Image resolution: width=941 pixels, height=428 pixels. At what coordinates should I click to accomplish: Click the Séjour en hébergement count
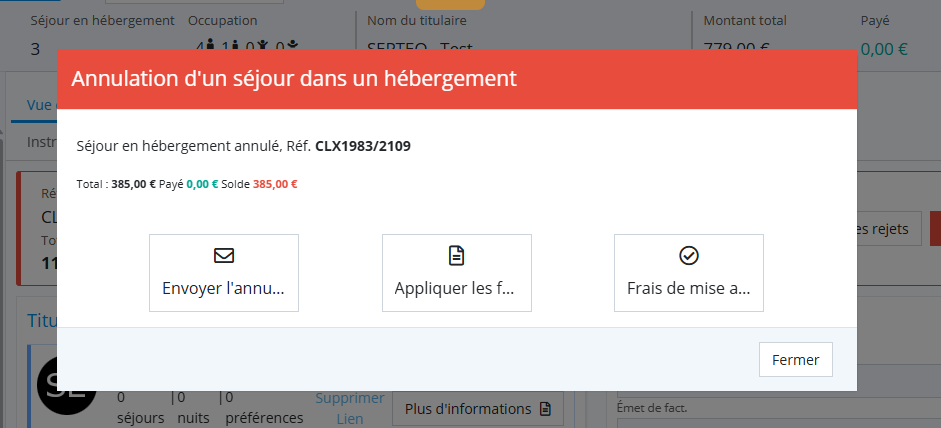click(36, 47)
